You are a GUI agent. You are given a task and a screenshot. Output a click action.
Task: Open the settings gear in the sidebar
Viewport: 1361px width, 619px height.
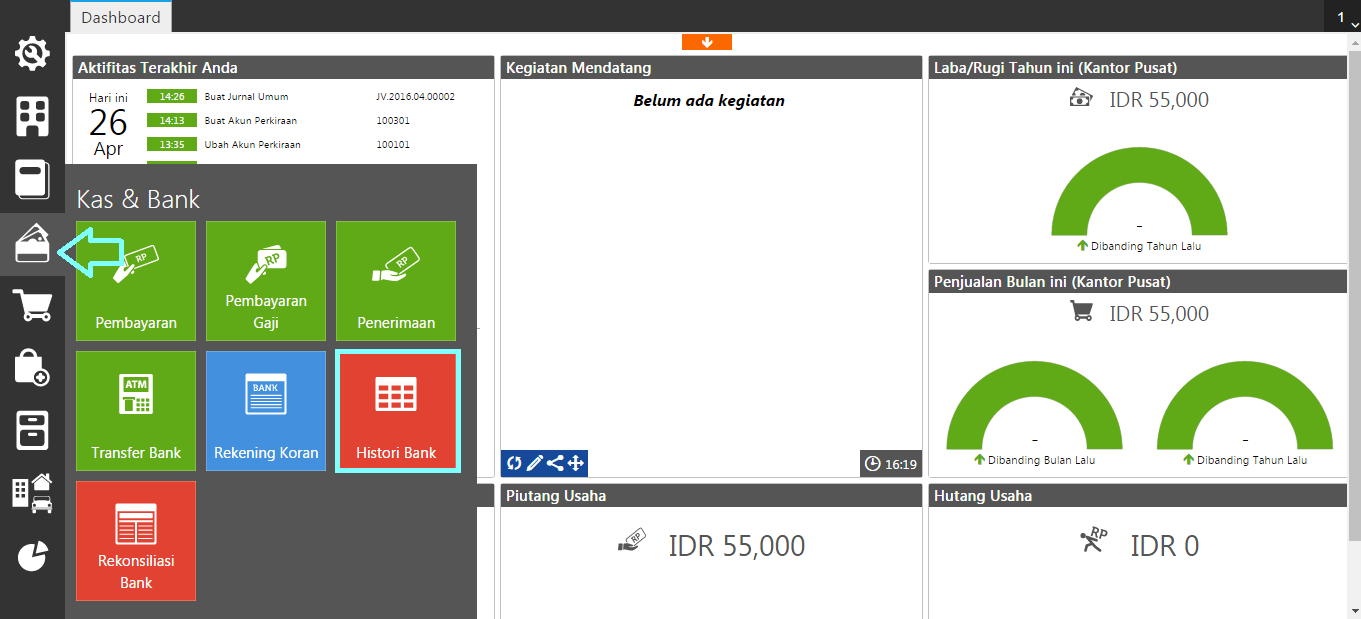click(32, 54)
